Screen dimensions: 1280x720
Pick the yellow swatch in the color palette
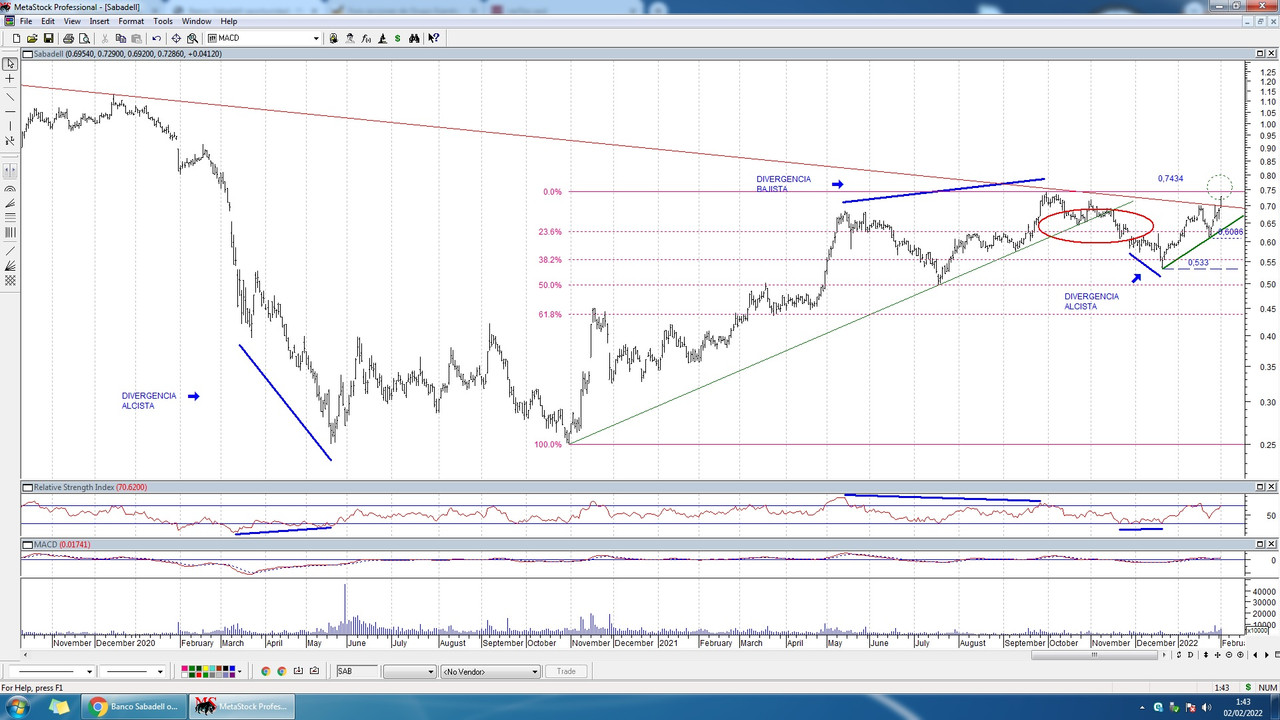205,668
